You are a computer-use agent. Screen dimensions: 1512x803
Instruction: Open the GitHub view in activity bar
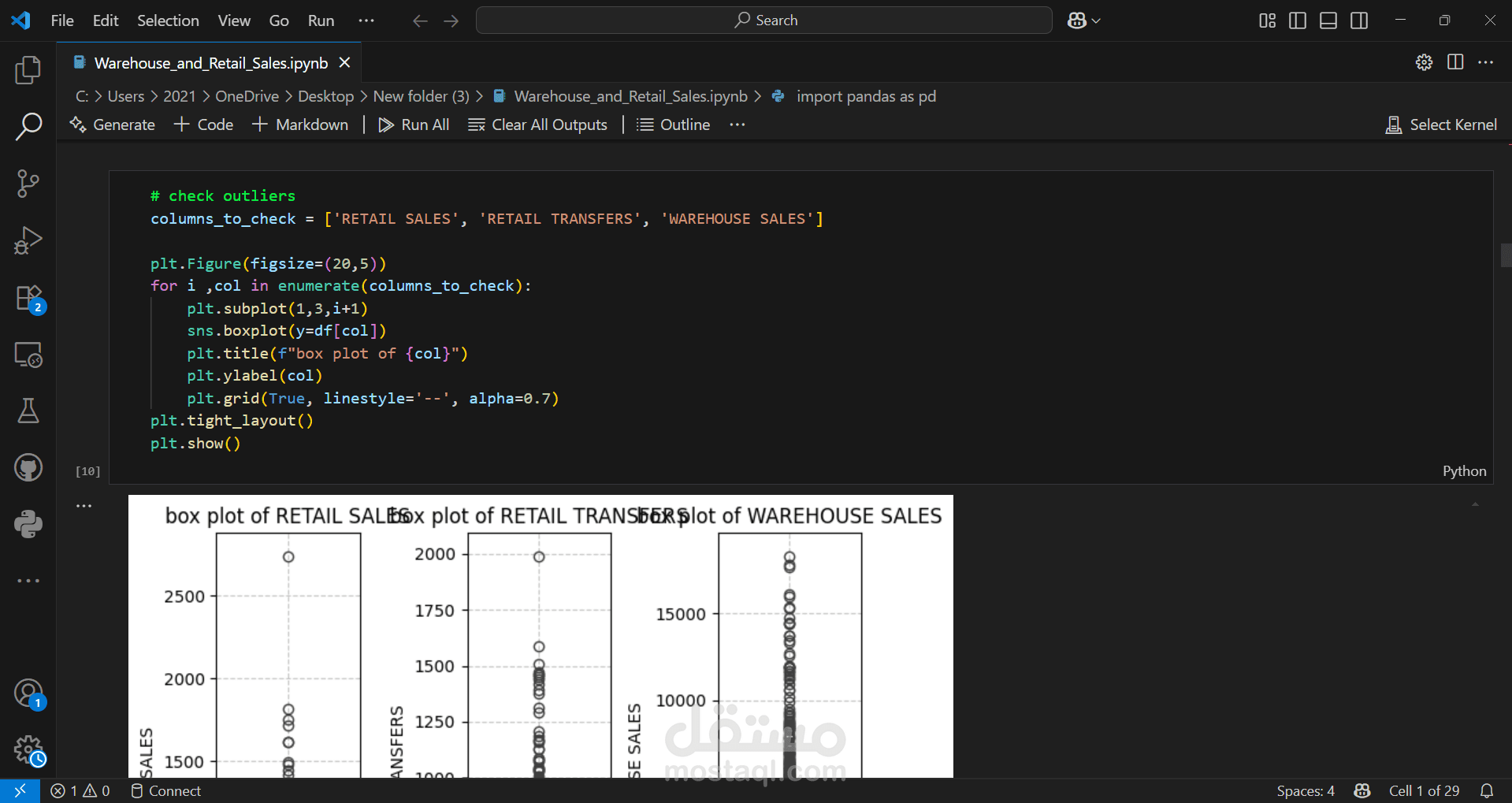28,467
